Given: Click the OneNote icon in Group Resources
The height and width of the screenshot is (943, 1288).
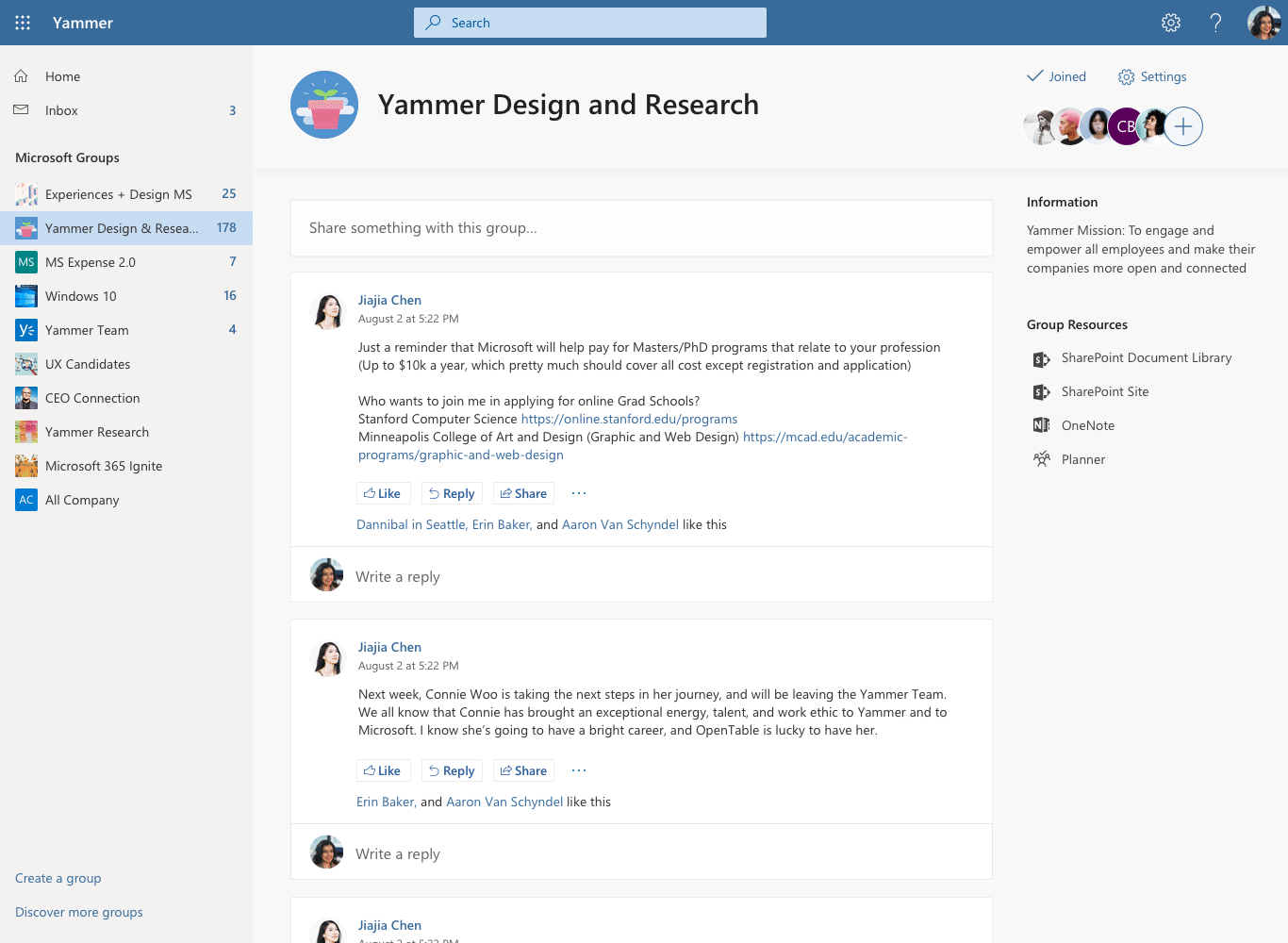Looking at the screenshot, I should click(1041, 425).
